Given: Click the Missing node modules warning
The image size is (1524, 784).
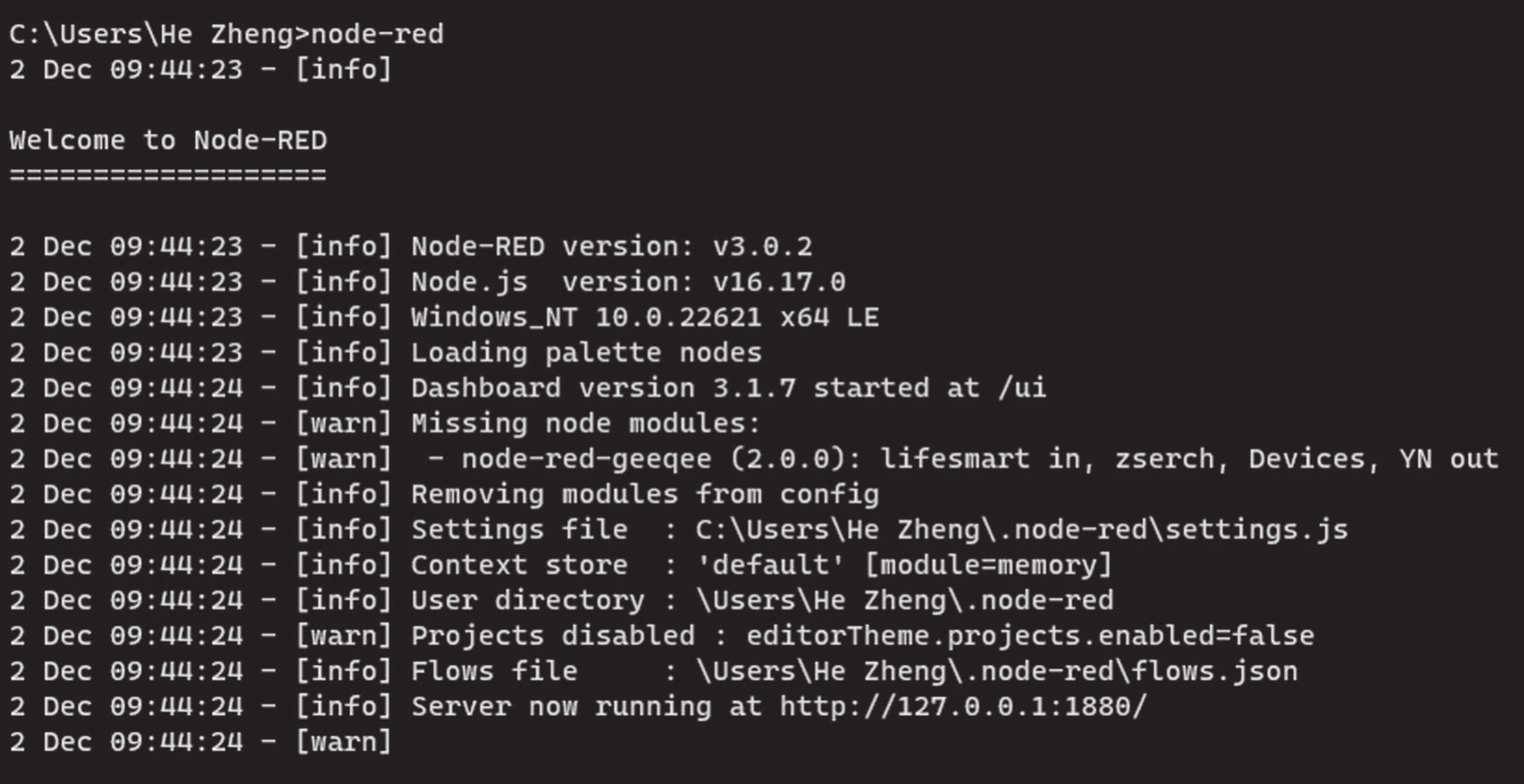Looking at the screenshot, I should [x=586, y=423].
